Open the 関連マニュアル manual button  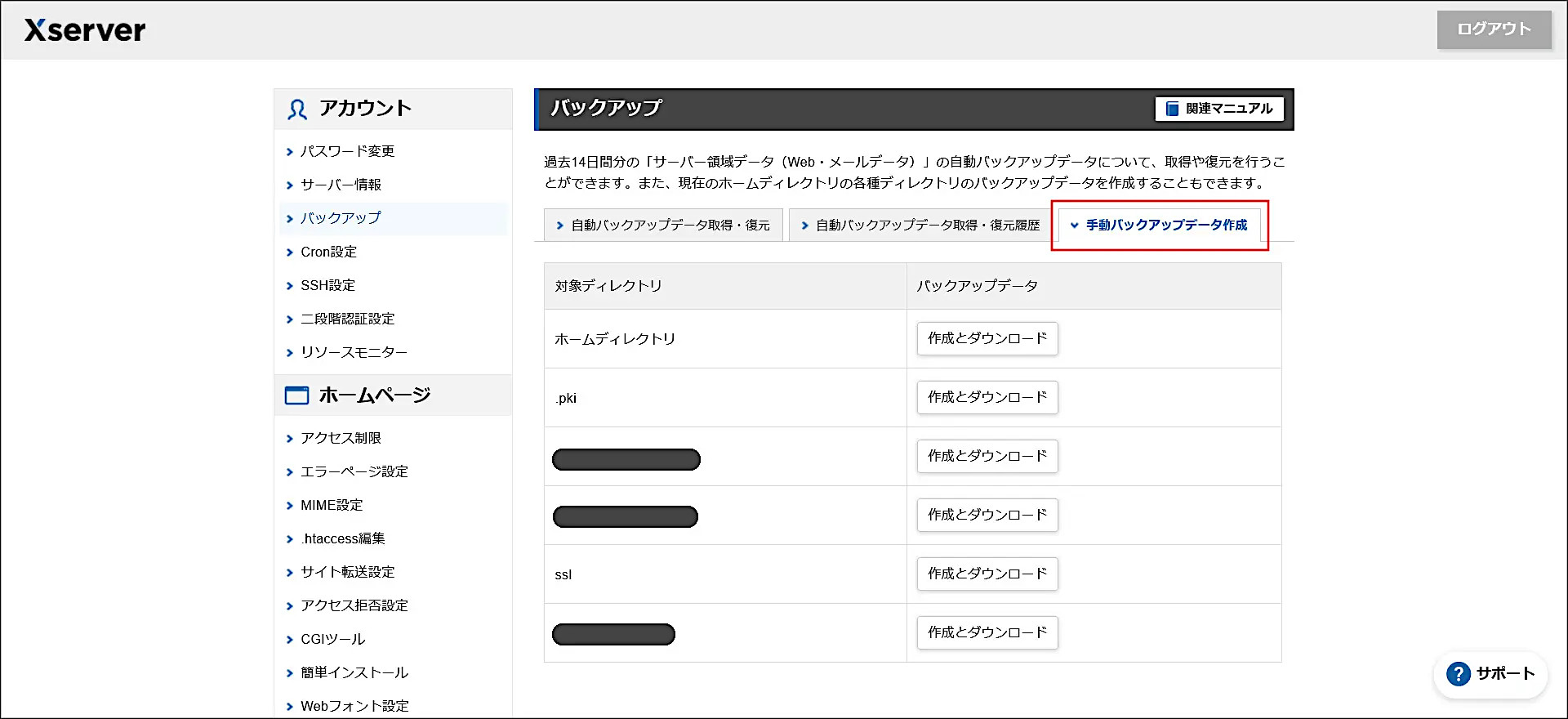[1219, 109]
